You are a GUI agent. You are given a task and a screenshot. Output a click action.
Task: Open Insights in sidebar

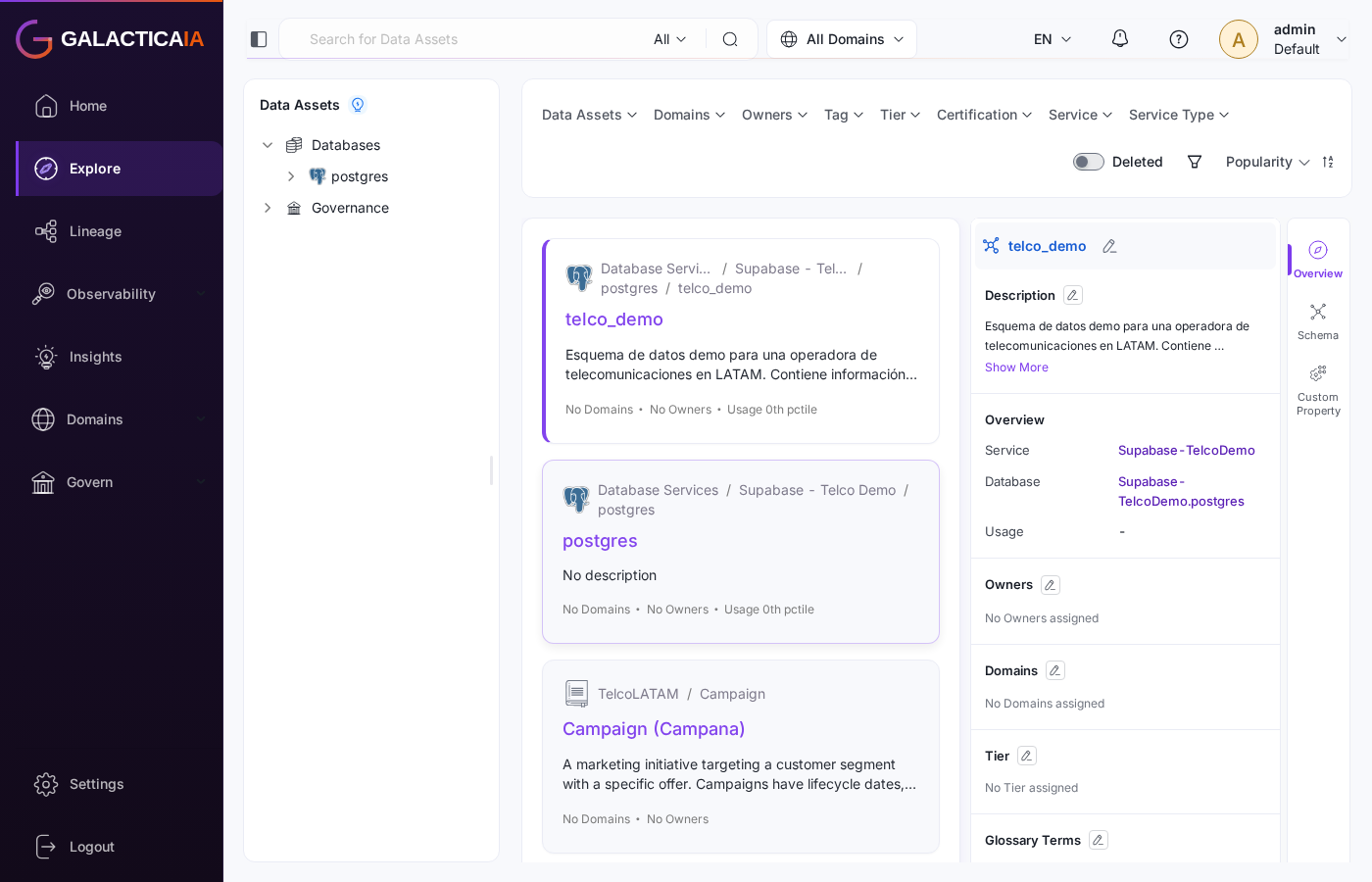120,357
